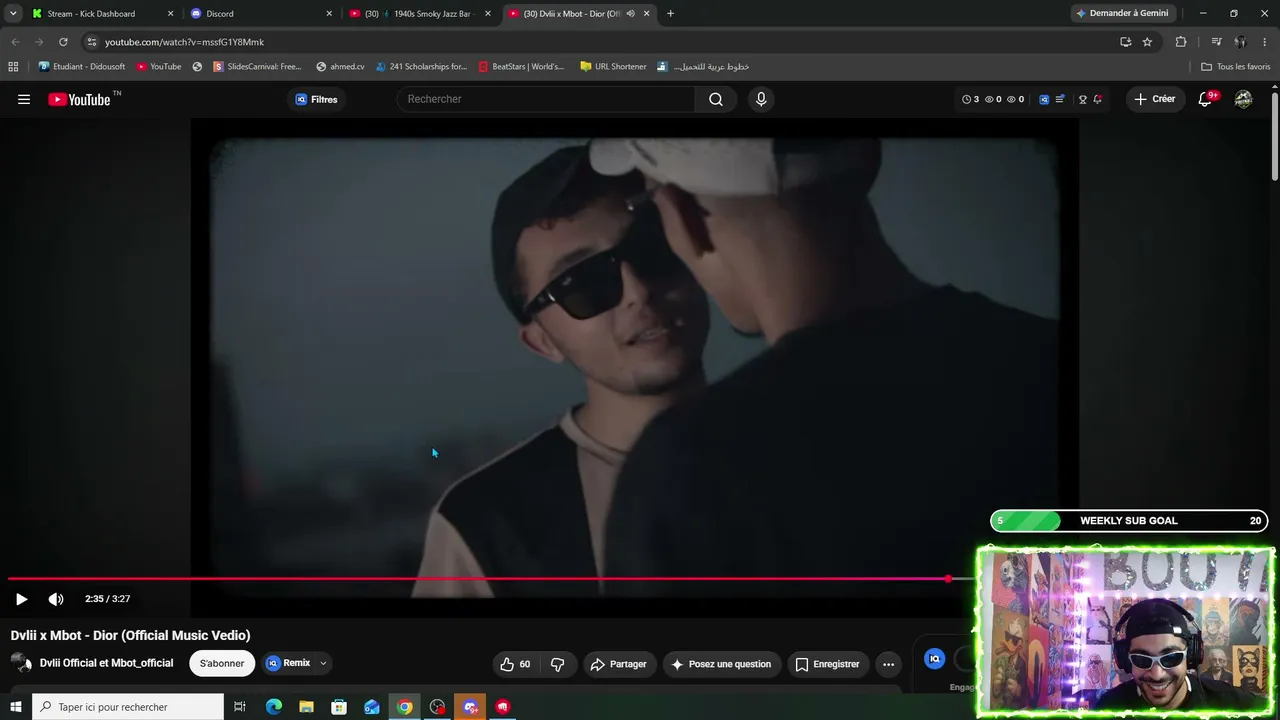Save the video with Enregistrer
Viewport: 1280px width, 720px height.
(x=827, y=664)
